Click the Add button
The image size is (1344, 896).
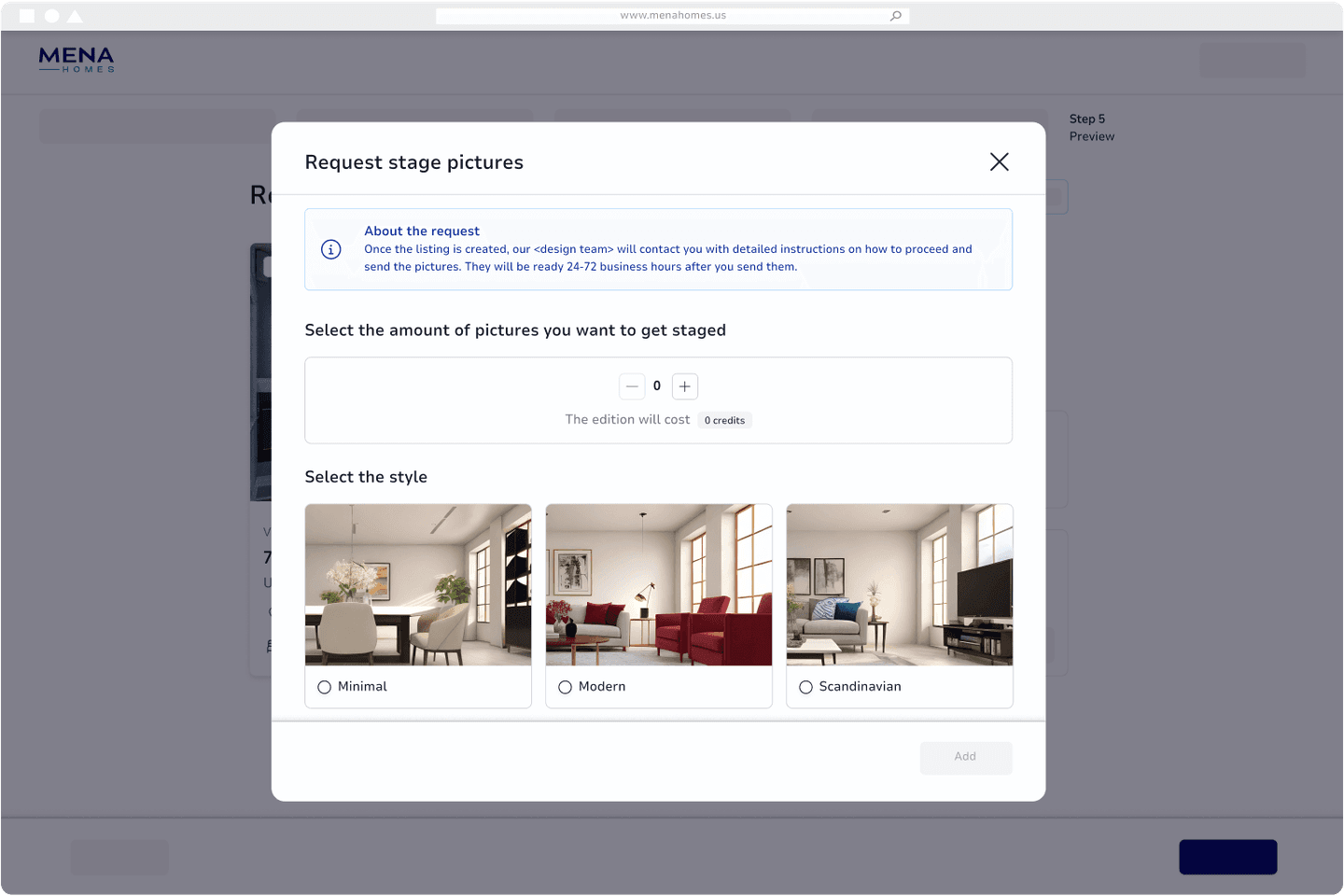(966, 757)
